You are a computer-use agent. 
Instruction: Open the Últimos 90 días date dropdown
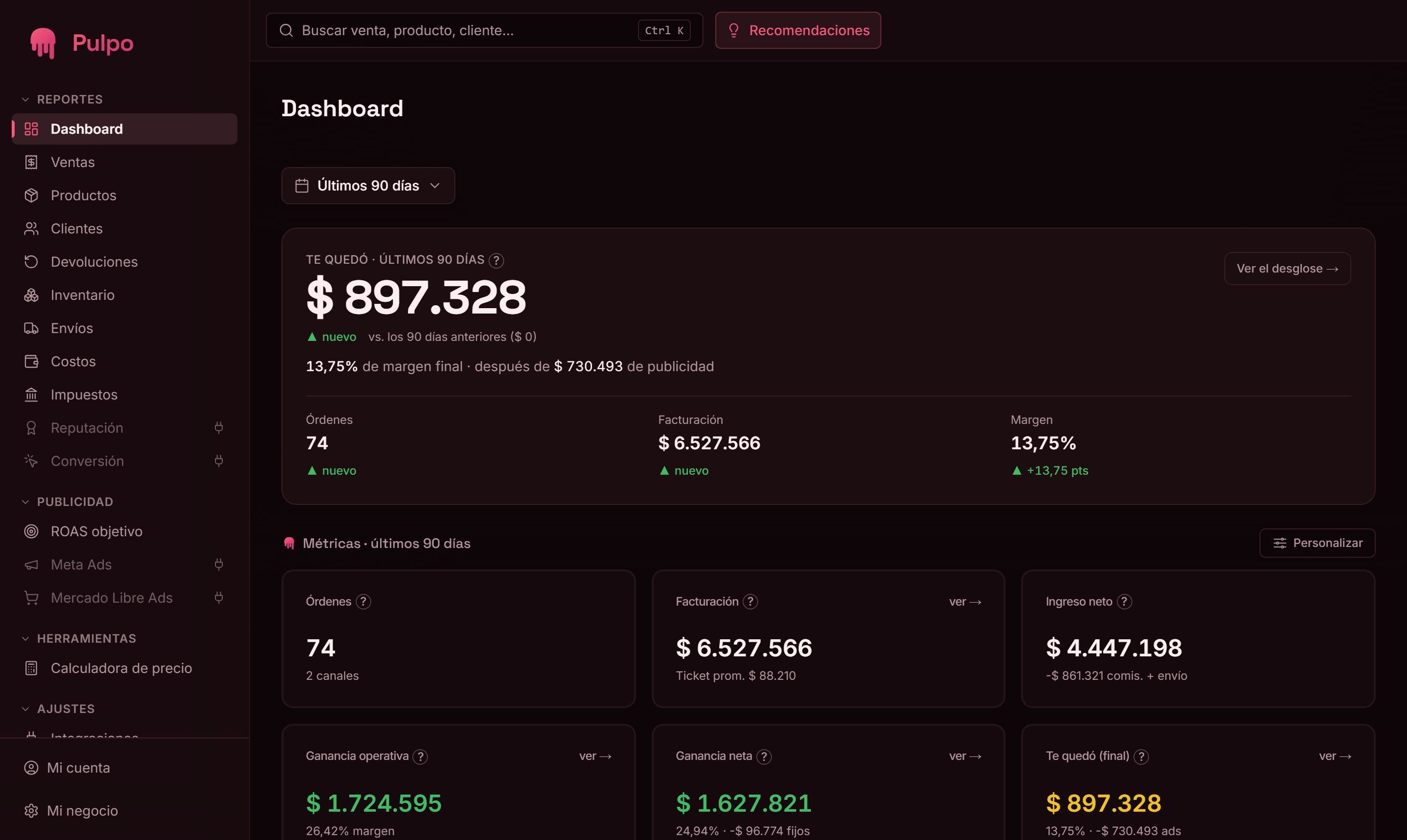368,186
